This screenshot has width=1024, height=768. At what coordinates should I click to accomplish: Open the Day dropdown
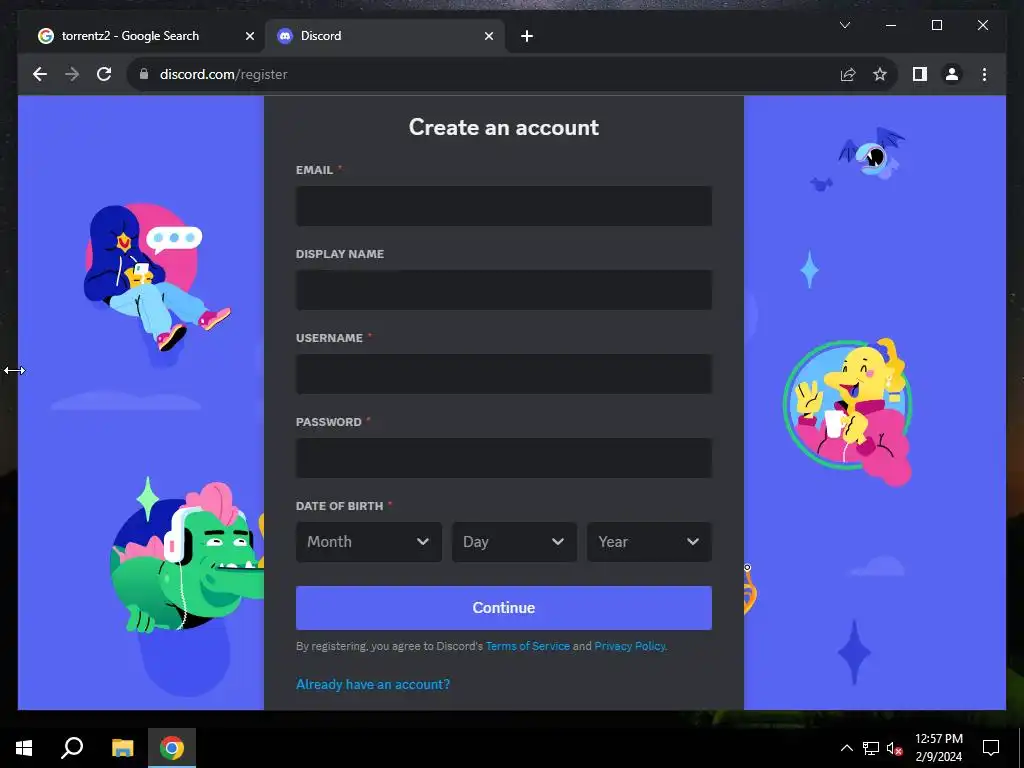[x=514, y=542]
